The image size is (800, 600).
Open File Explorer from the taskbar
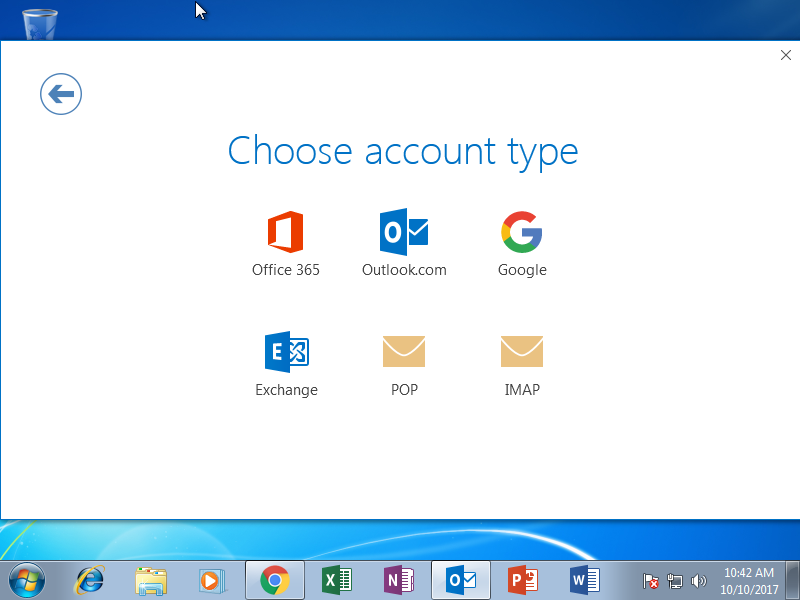click(151, 581)
